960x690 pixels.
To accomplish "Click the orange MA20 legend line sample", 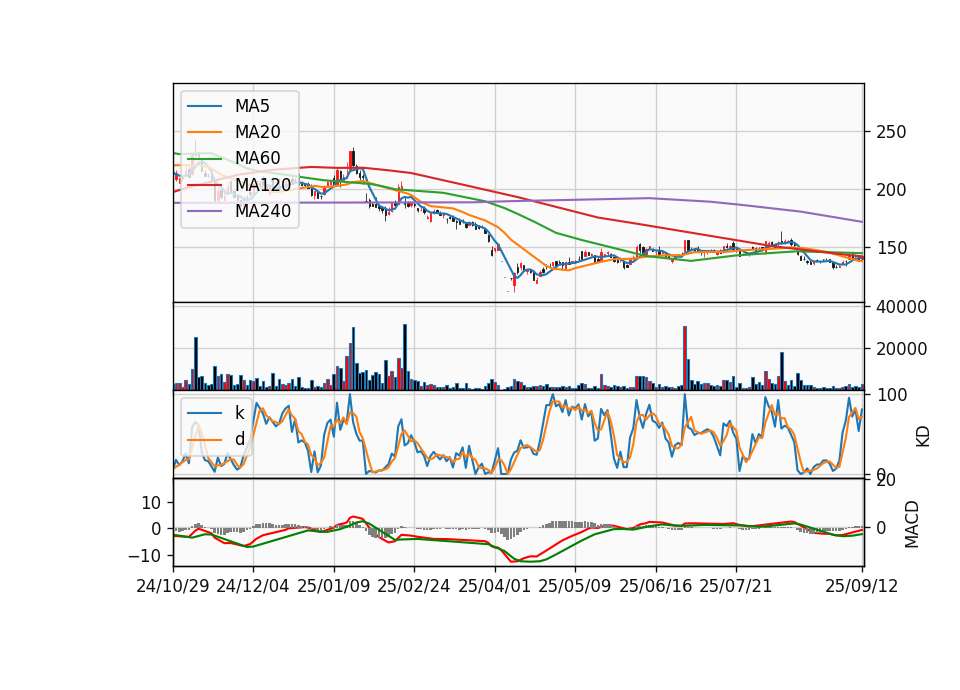I will point(204,132).
